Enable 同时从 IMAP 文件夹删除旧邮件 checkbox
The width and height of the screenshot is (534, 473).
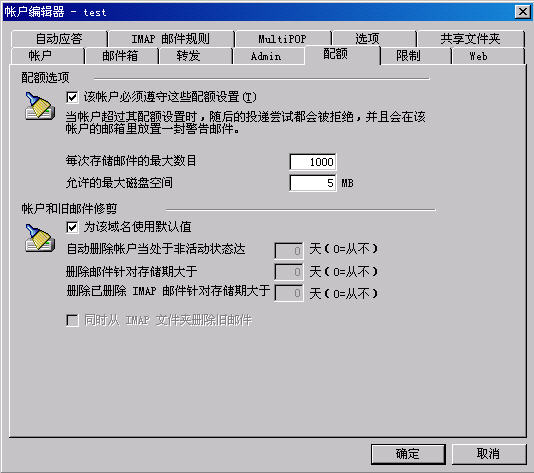pos(72,320)
